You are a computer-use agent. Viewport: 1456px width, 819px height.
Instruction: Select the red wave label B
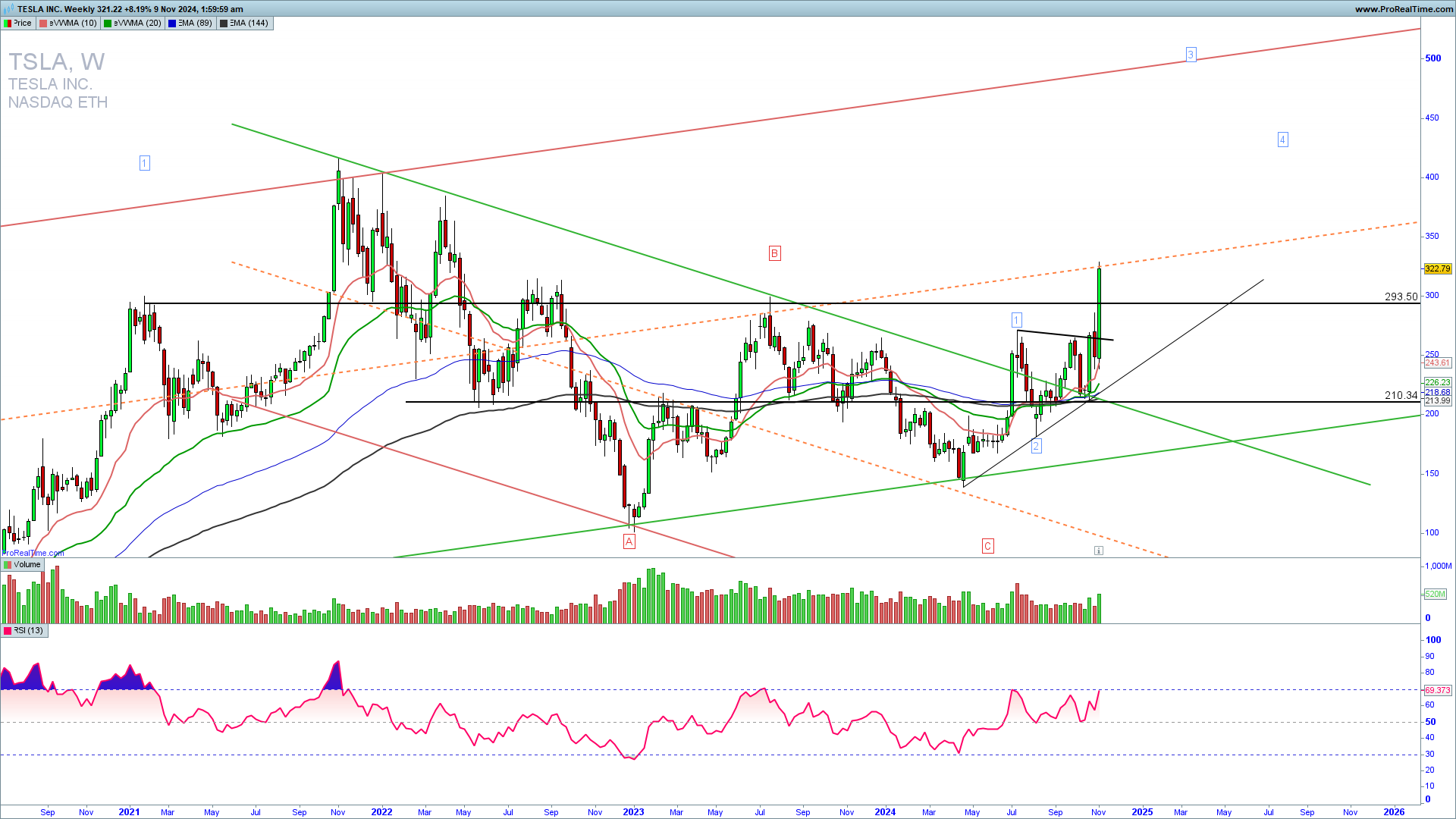click(774, 253)
